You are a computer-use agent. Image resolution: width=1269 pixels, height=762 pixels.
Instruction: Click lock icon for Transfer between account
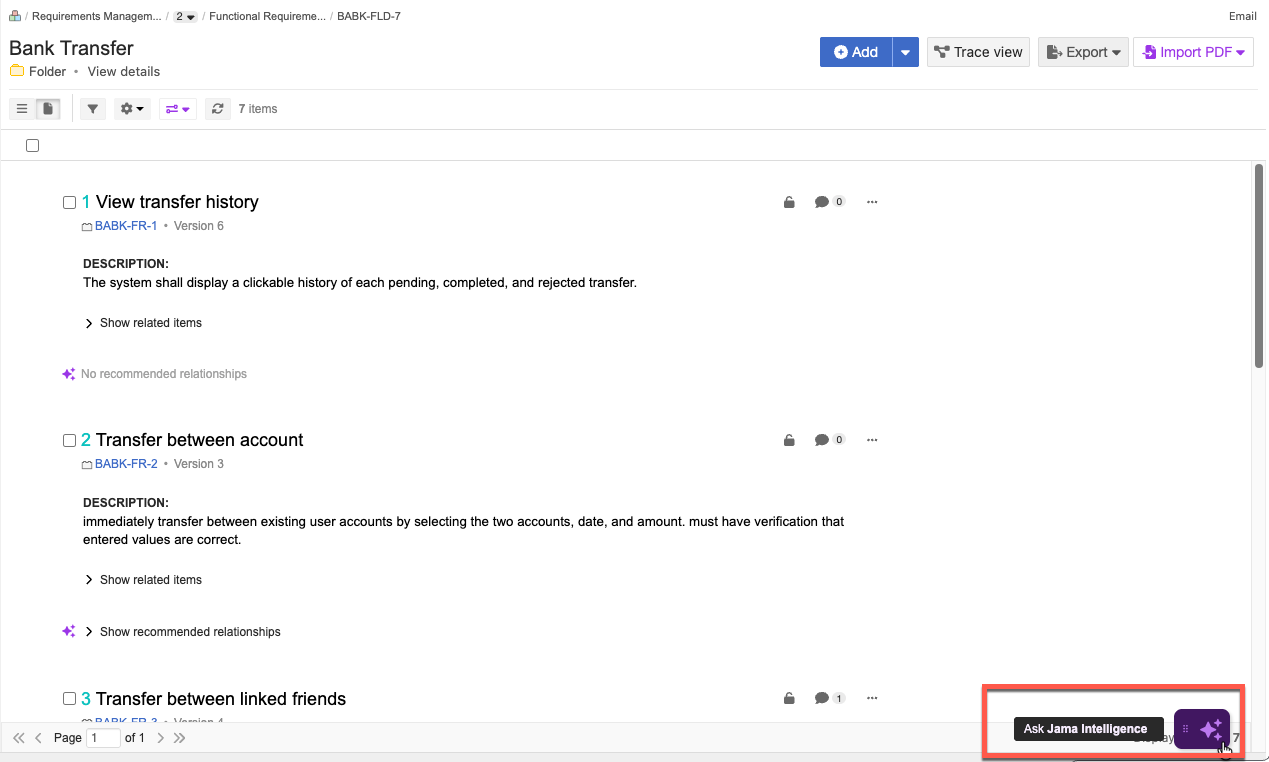[789, 440]
